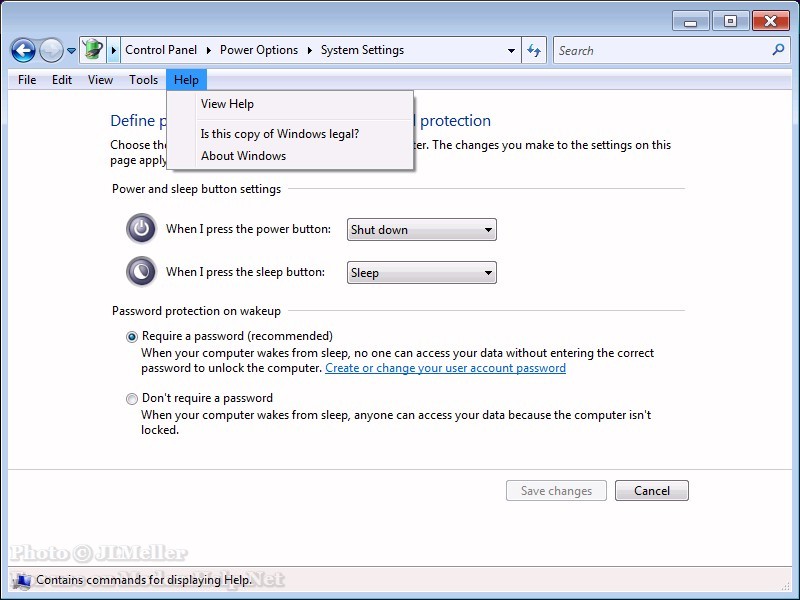Viewport: 800px width, 600px height.
Task: Select Require a password (recommended)
Action: [x=132, y=337]
